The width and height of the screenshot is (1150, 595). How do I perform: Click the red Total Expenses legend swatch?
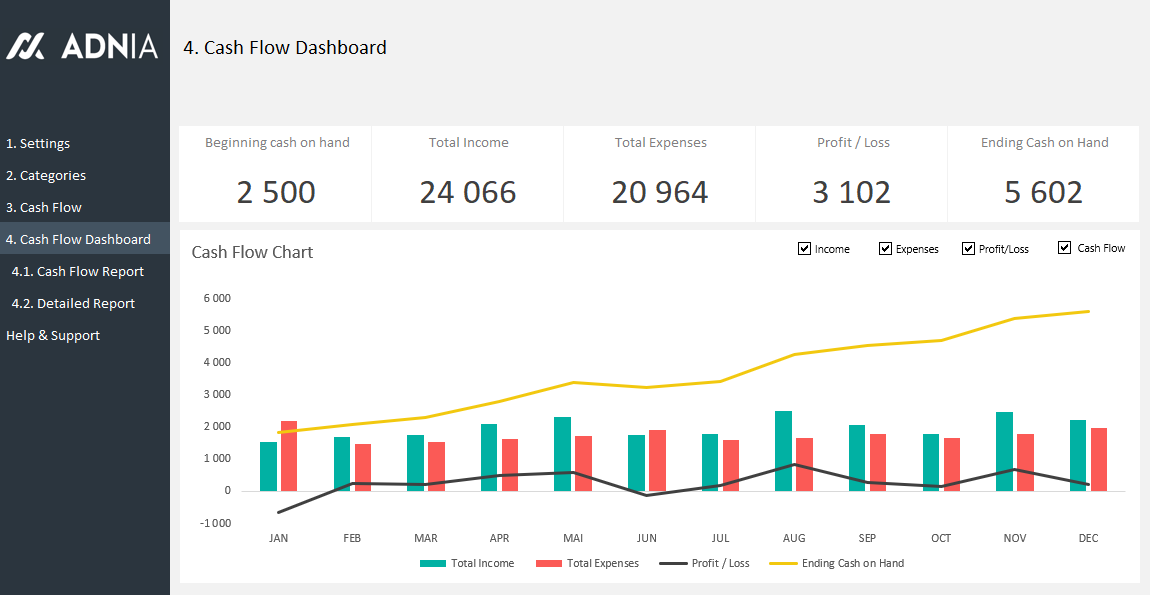click(x=549, y=564)
